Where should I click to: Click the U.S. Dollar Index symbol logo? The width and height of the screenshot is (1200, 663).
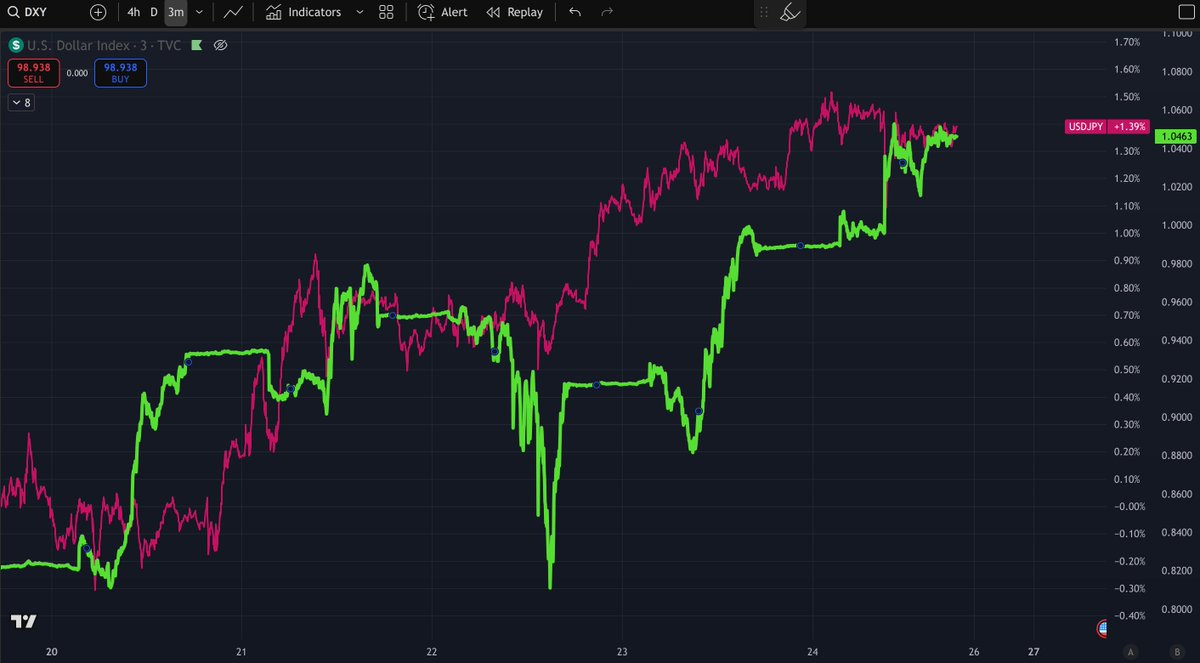[x=15, y=45]
